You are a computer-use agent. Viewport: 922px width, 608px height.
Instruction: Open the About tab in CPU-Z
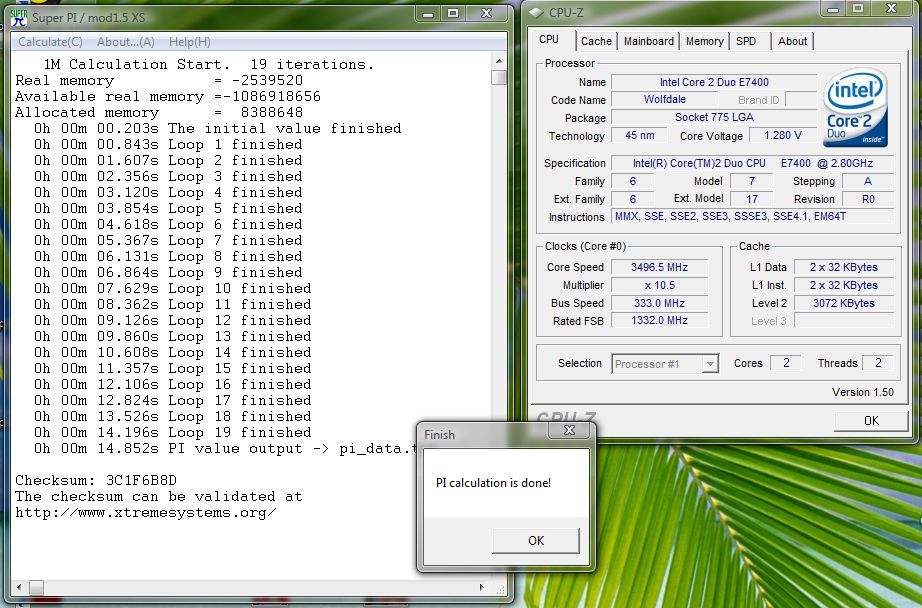pos(792,41)
